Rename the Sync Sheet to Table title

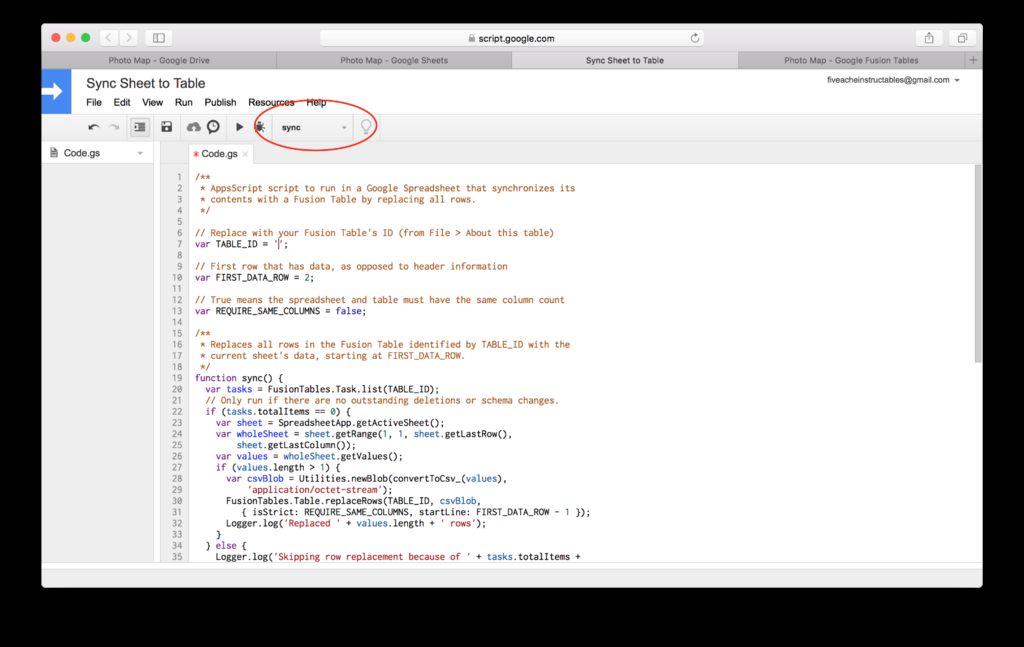coord(146,84)
